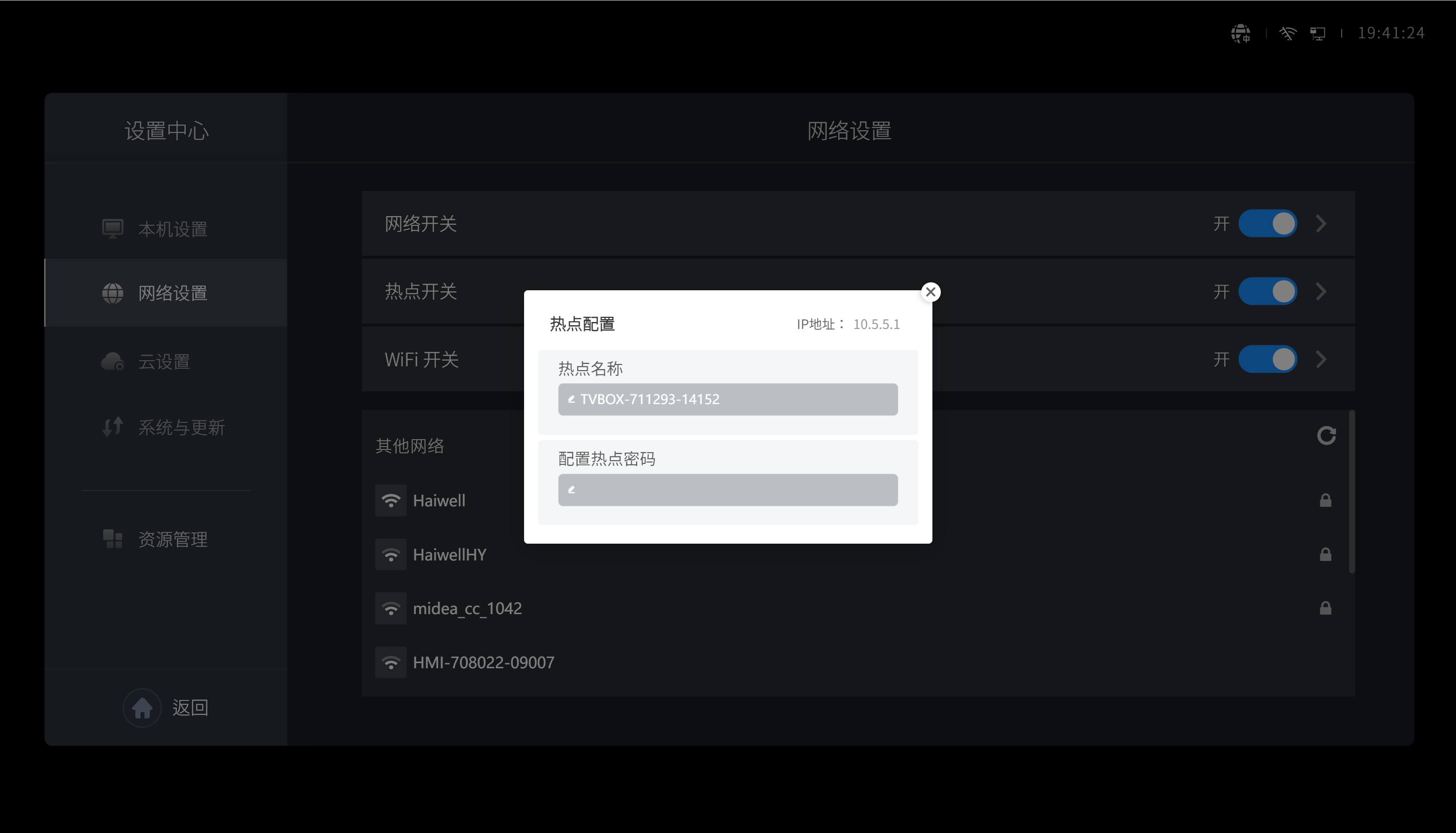Click the 配置热点密码 label
Image resolution: width=1456 pixels, height=833 pixels.
(x=606, y=459)
